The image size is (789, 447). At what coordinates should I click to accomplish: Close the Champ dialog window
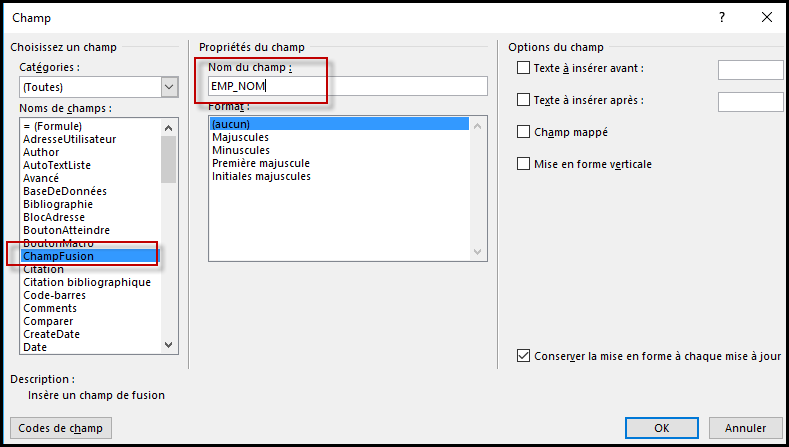[x=765, y=18]
